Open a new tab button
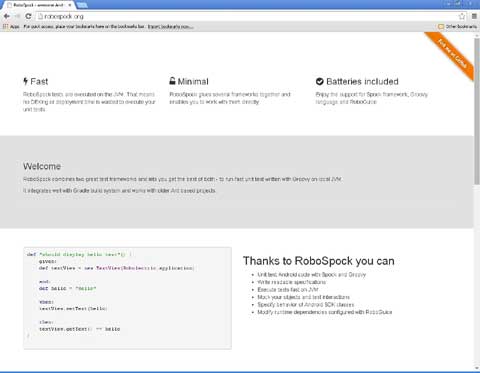This screenshot has height=373, width=480. [82, 5]
